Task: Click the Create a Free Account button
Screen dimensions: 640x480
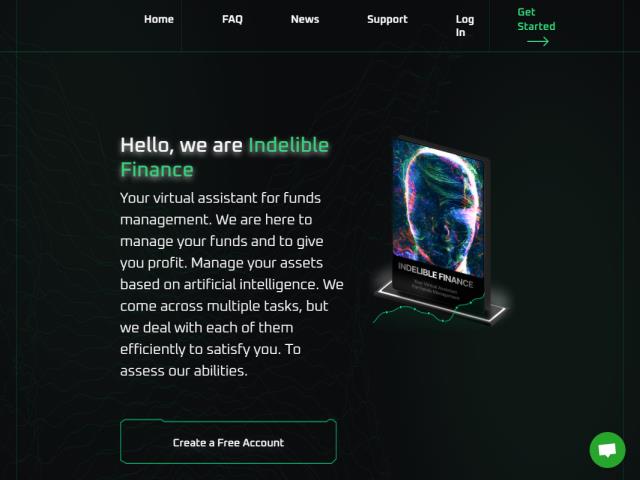Action: pos(228,442)
